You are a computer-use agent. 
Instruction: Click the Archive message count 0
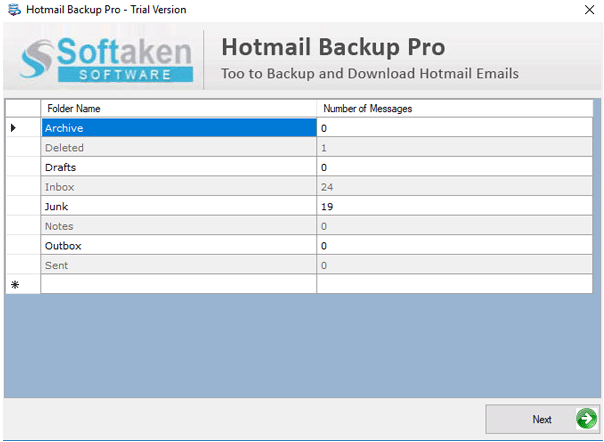point(455,128)
